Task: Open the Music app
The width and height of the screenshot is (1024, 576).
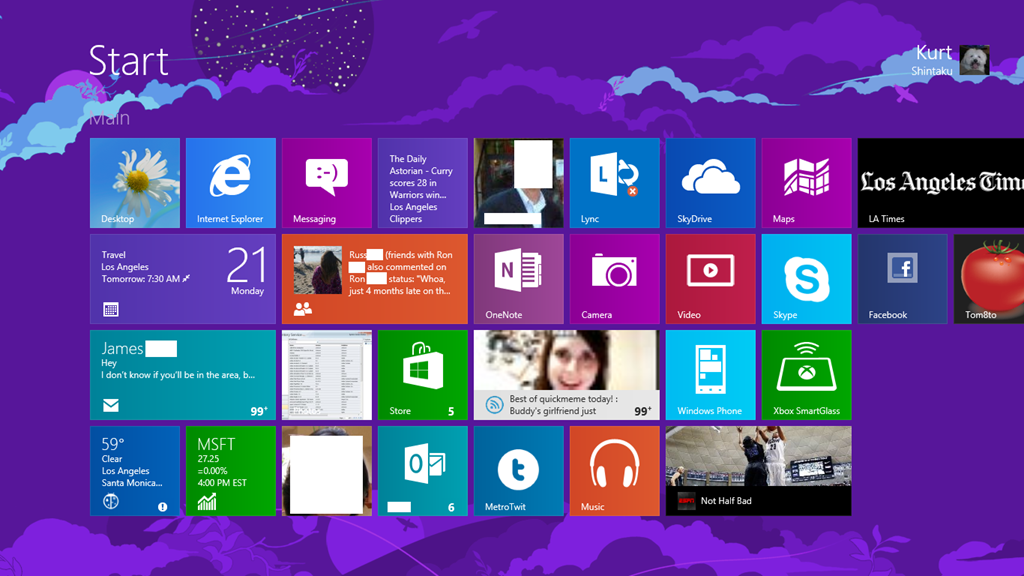Action: tap(614, 471)
